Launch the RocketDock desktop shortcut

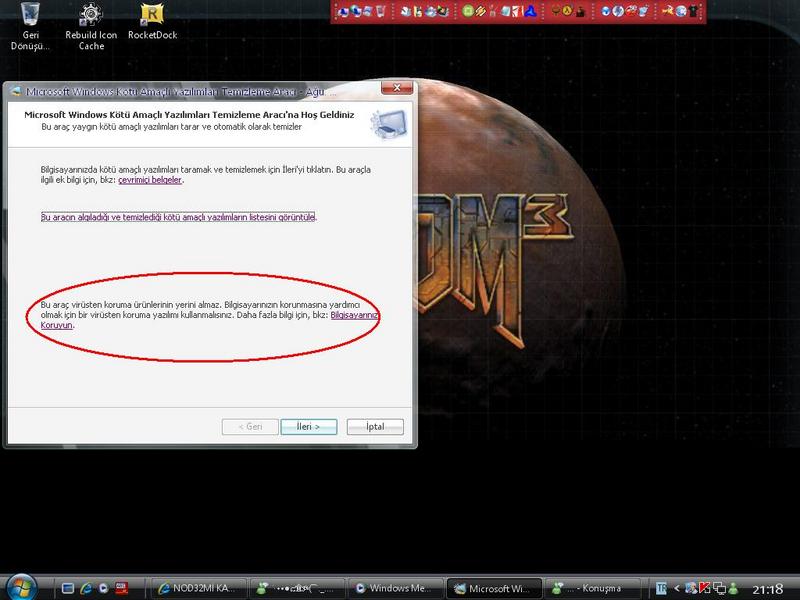tap(152, 21)
